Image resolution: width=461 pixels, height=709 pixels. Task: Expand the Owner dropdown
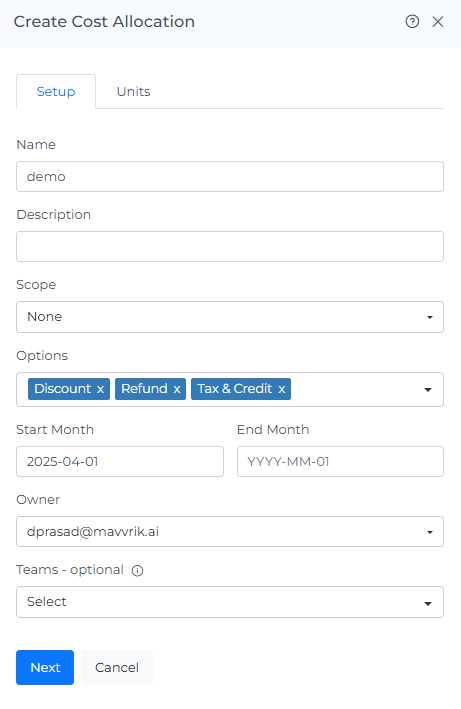(x=230, y=531)
